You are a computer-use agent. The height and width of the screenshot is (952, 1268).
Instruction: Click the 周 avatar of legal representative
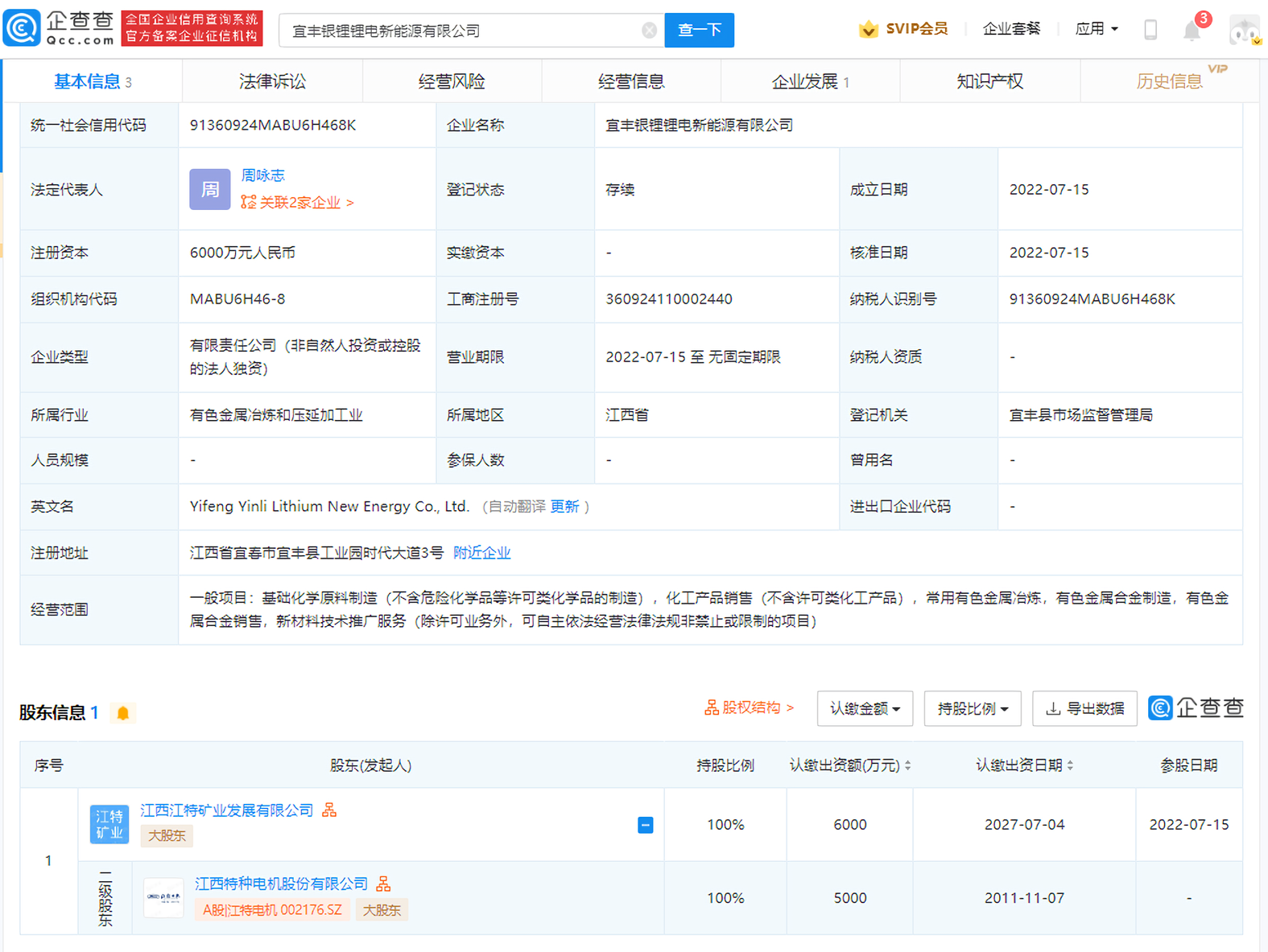(209, 189)
